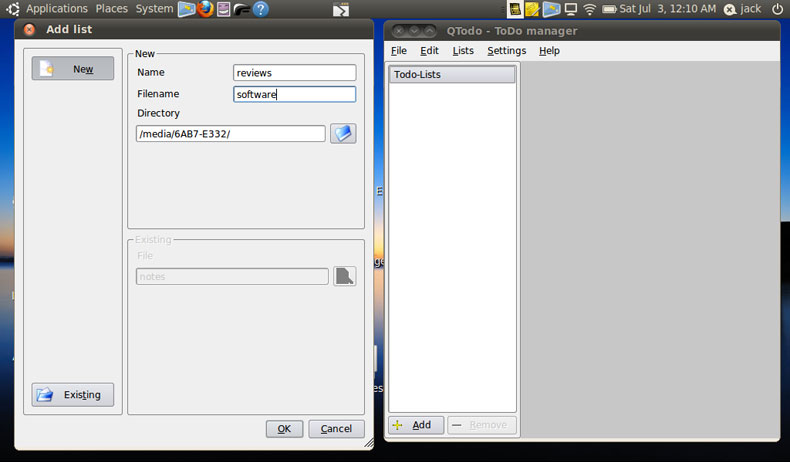Viewport: 790px width, 462px height.
Task: Open the Settings menu in QTodo
Action: pyautogui.click(x=506, y=50)
